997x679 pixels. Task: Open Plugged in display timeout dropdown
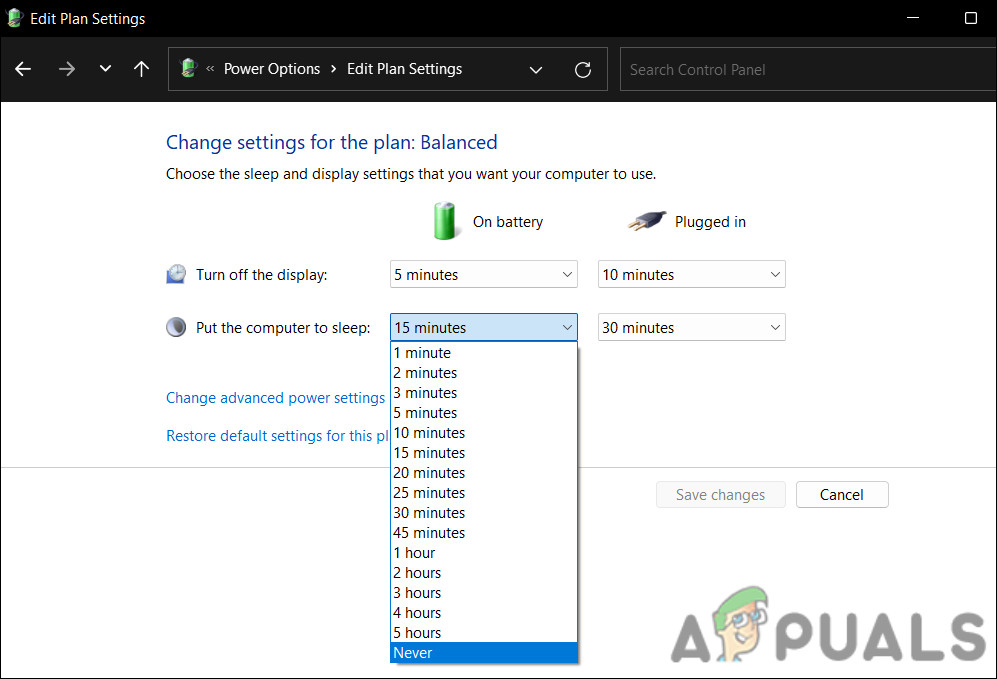(x=691, y=274)
